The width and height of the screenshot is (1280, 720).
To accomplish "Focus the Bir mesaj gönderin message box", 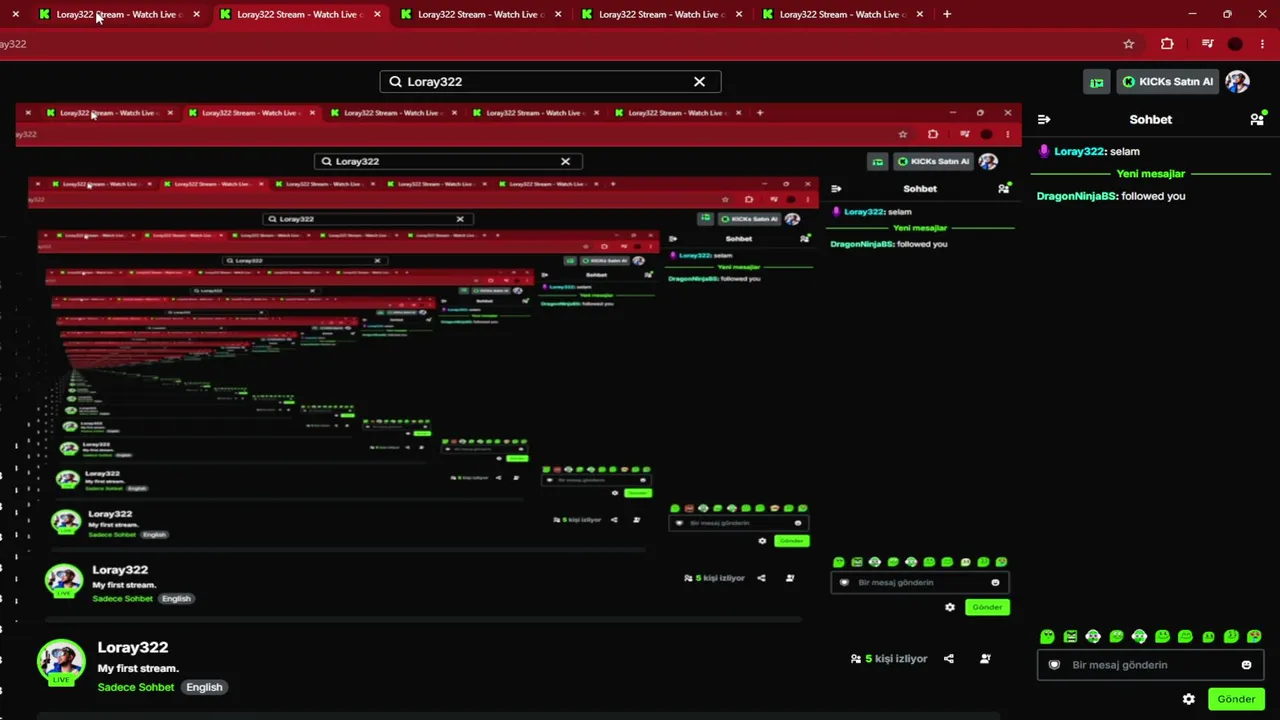I will 1151,665.
